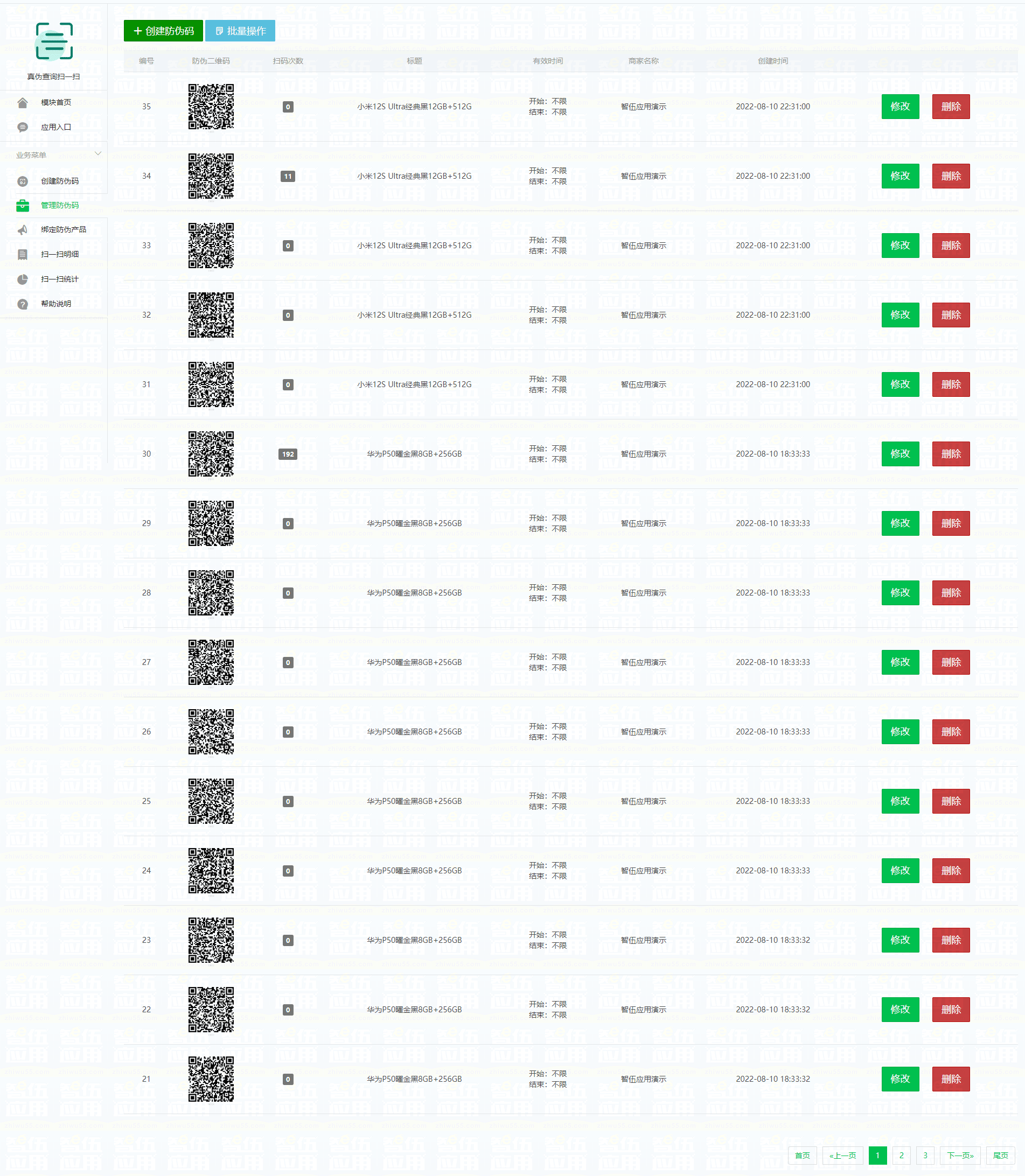1025x1176 pixels.
Task: Click the icon beside 创建防伪码 in sidebar
Action: click(22, 181)
